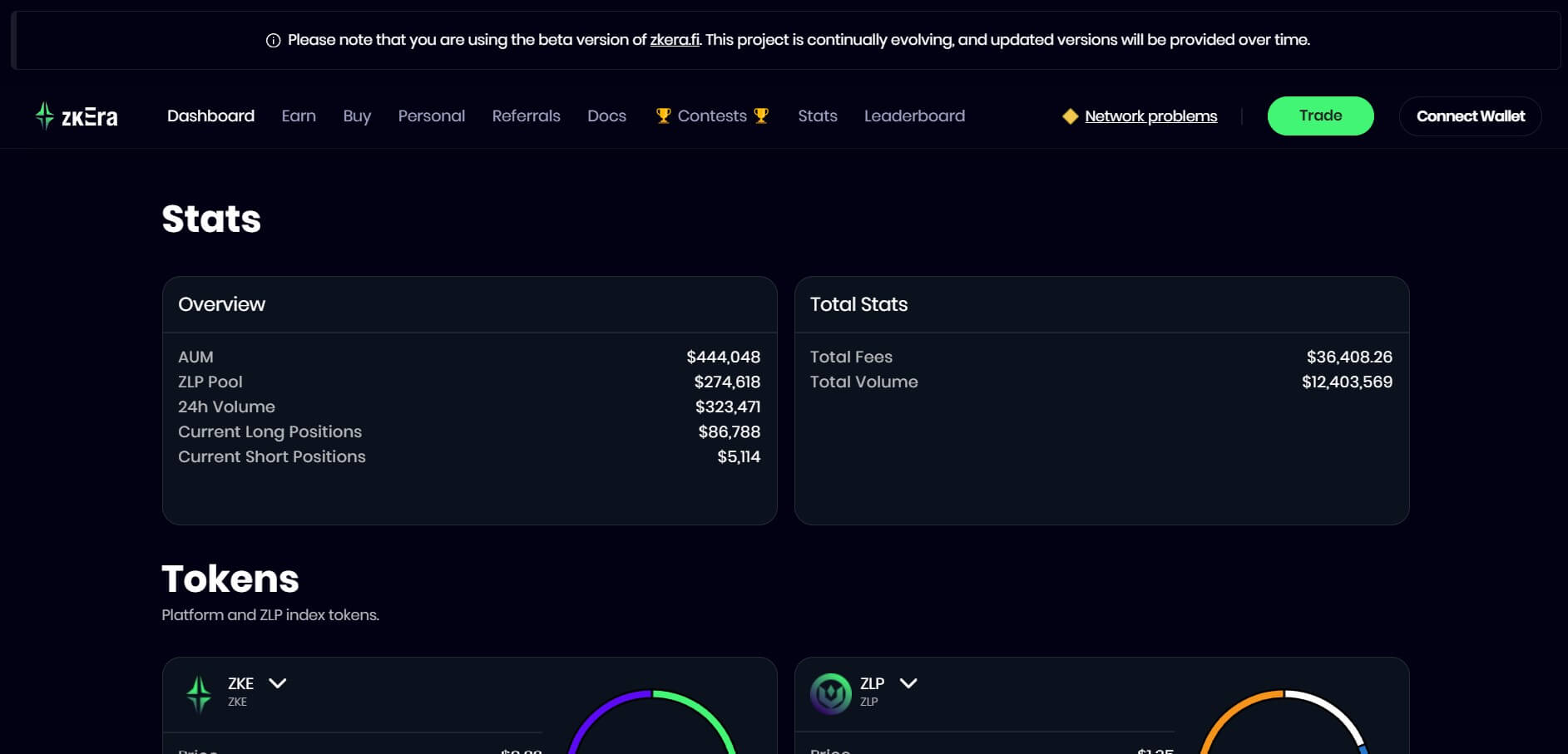Open the Buy page
The image size is (1568, 754).
[357, 116]
